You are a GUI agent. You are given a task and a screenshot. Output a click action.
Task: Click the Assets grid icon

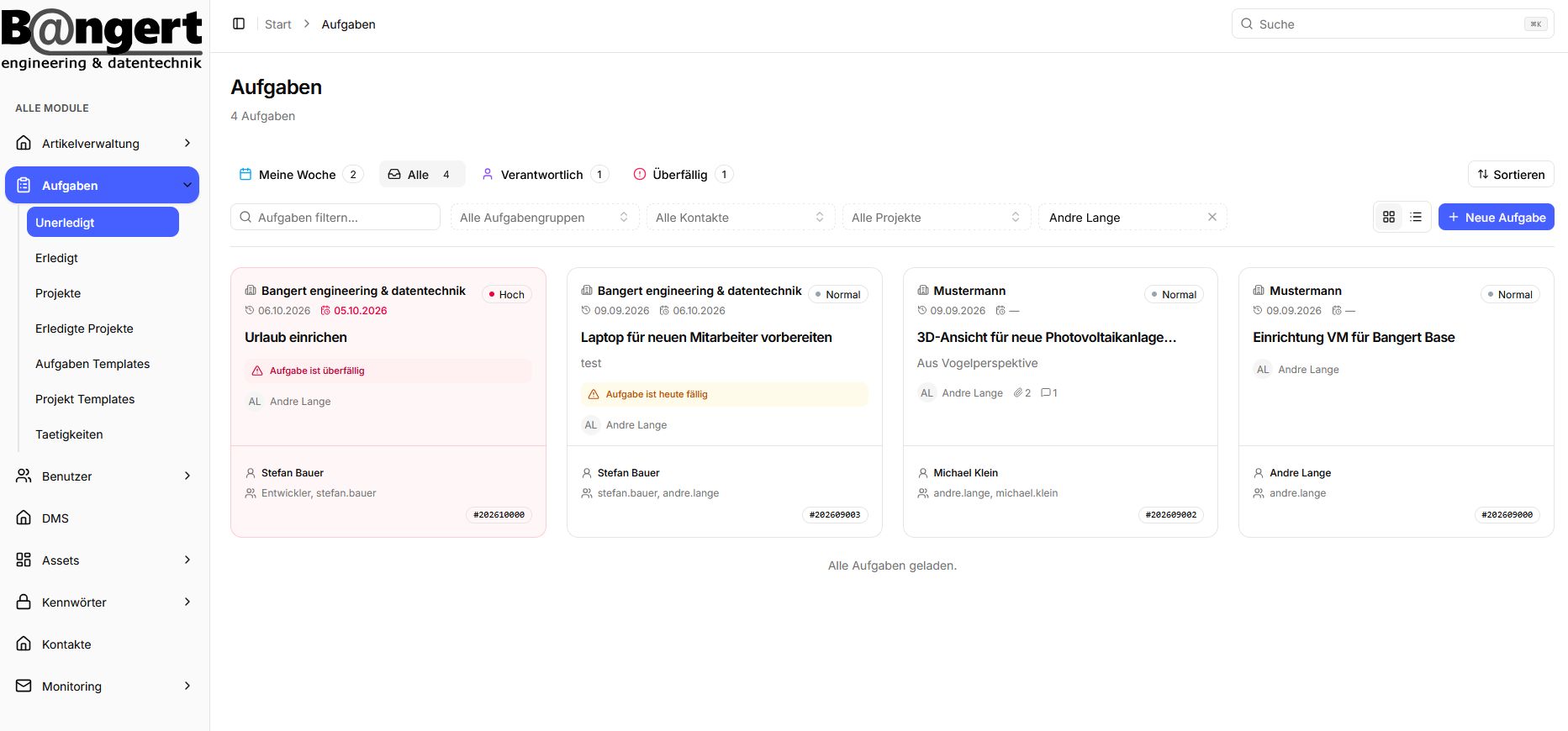pyautogui.click(x=24, y=560)
